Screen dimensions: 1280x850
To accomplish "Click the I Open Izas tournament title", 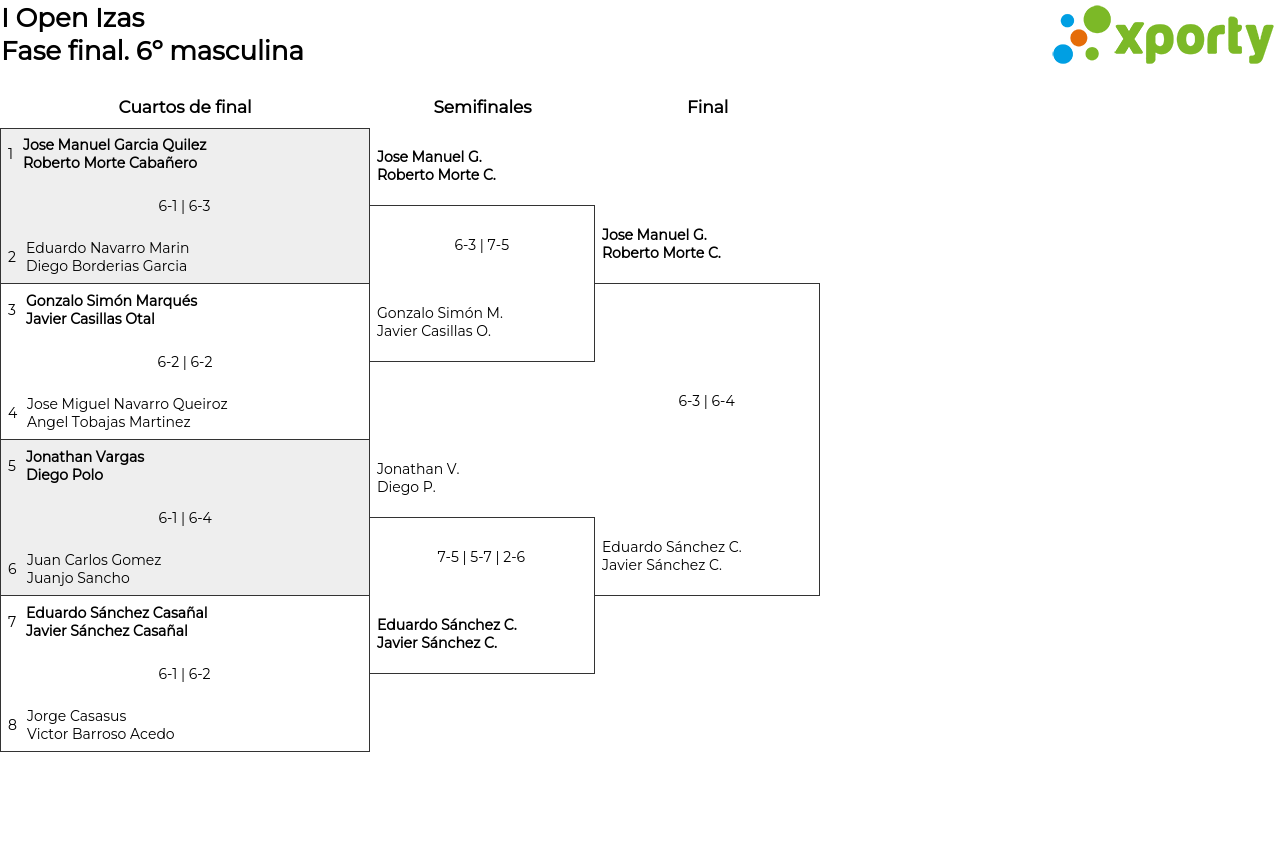I will point(73,18).
